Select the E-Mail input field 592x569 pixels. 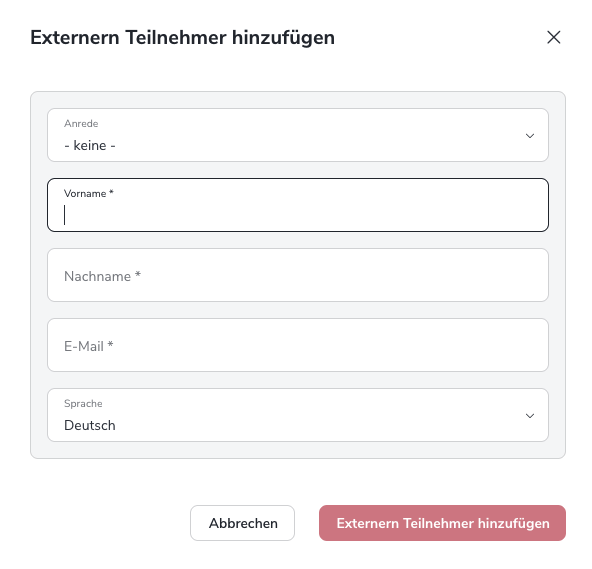tap(298, 345)
